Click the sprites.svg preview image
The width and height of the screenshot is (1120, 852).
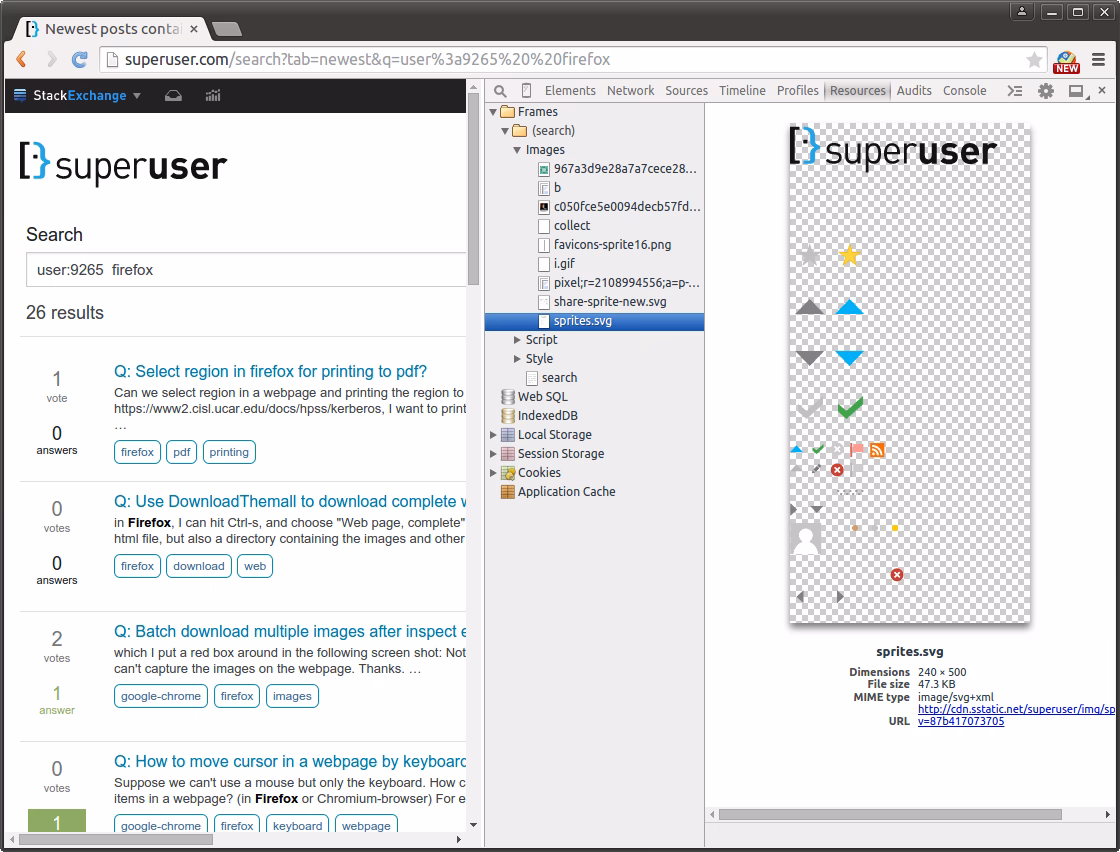coord(909,372)
